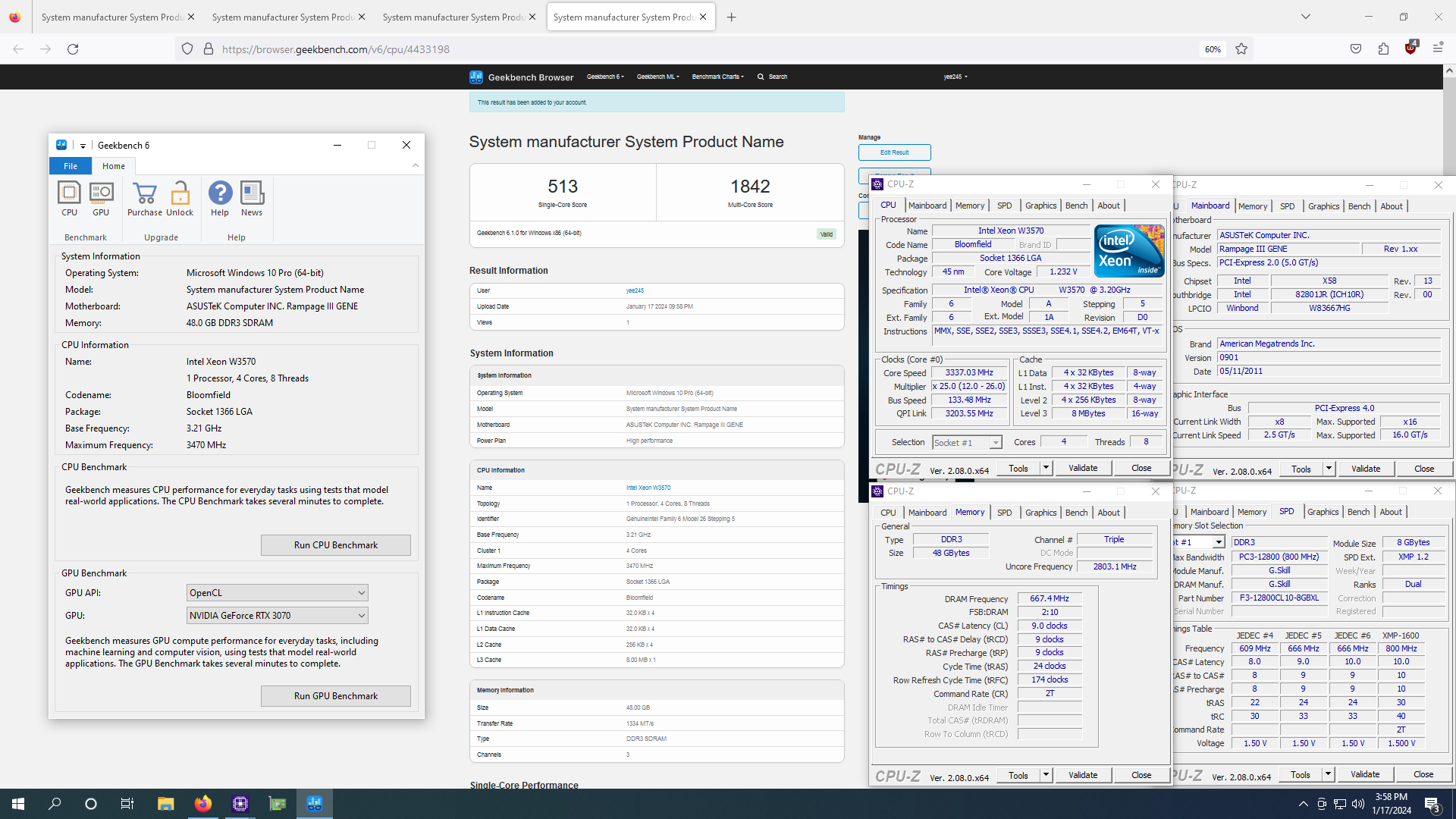Click scrollbar up arrow on web page

[x=1449, y=71]
